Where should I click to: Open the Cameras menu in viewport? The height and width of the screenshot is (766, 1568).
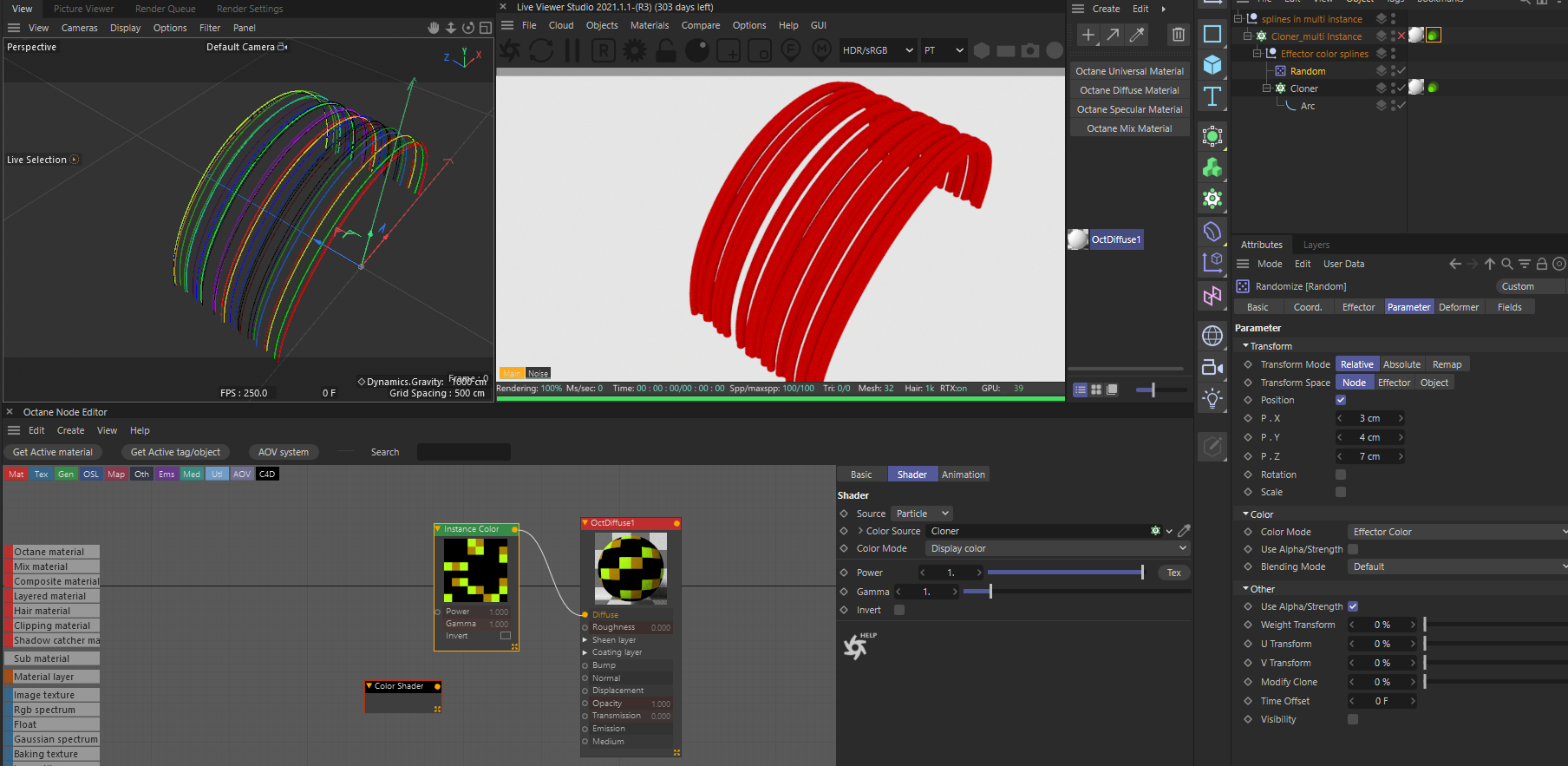pos(80,28)
